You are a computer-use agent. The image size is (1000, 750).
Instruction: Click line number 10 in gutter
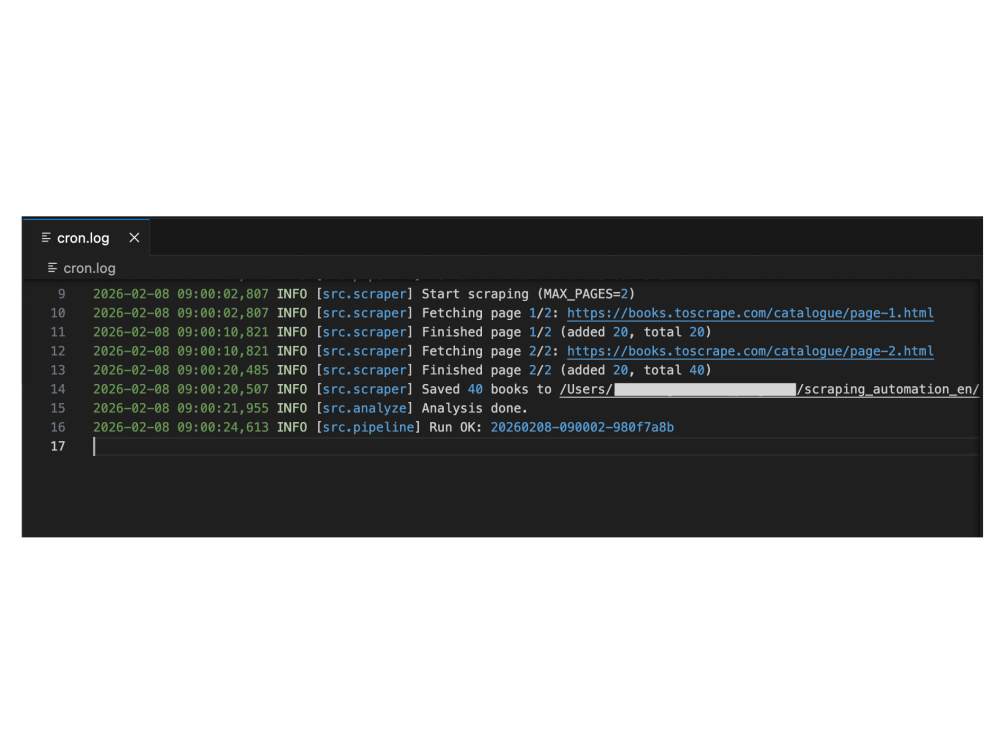(x=58, y=313)
